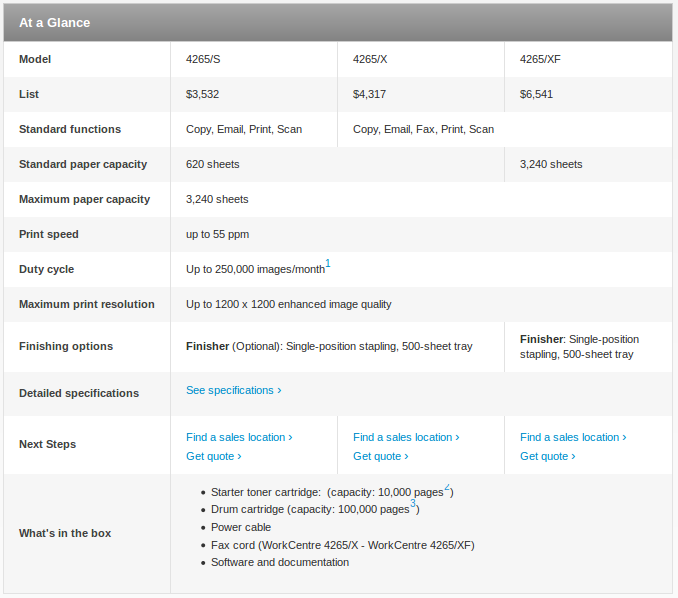Click the Maximum paper capacity label

(84, 199)
